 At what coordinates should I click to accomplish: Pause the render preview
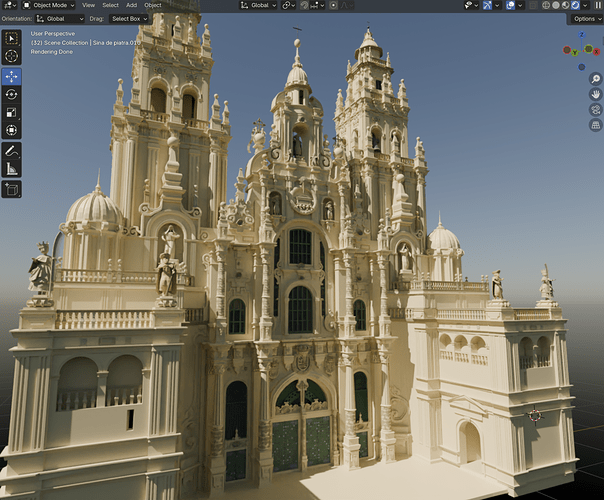(598, 5)
